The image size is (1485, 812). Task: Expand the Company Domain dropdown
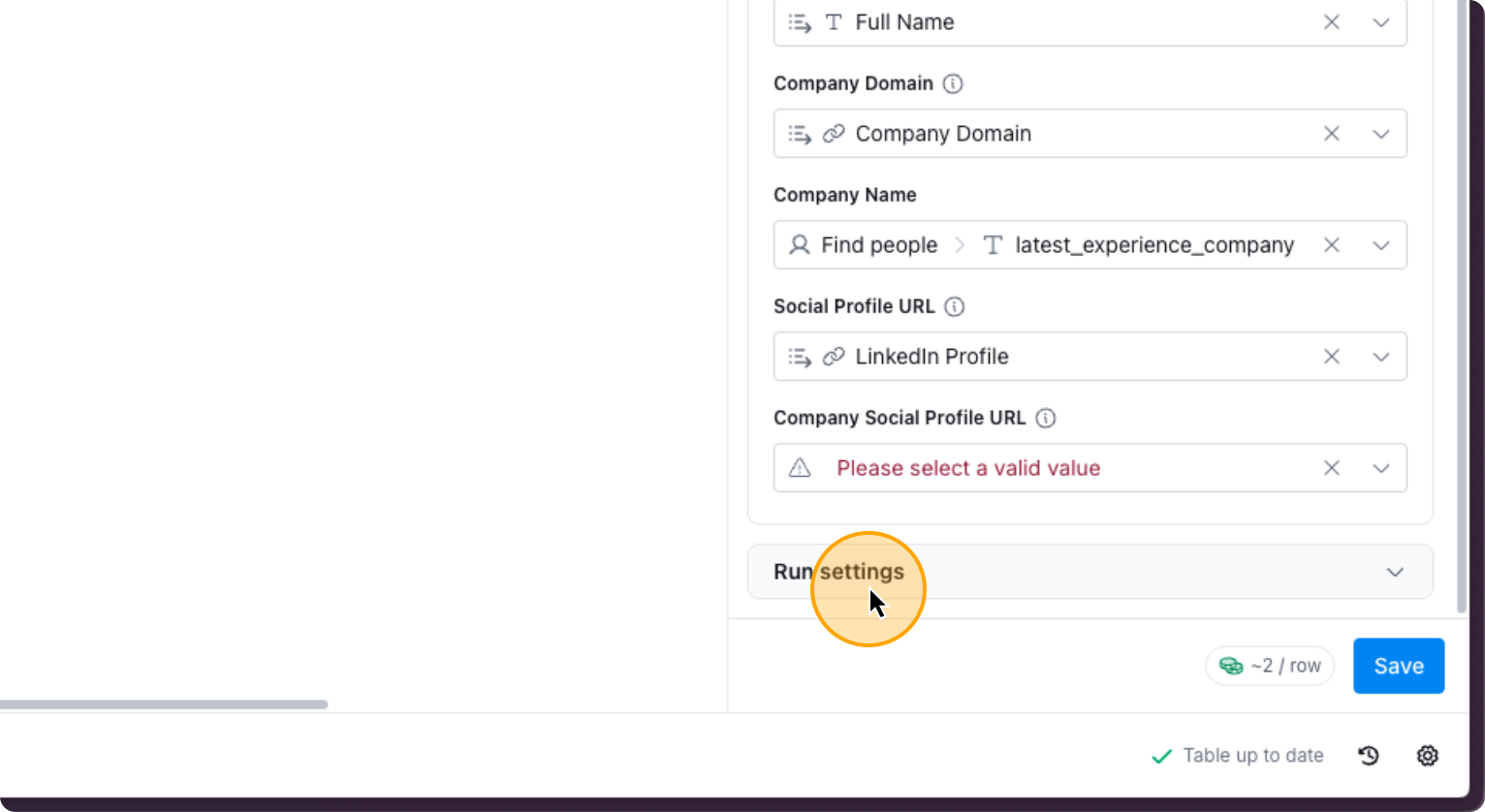click(x=1381, y=134)
